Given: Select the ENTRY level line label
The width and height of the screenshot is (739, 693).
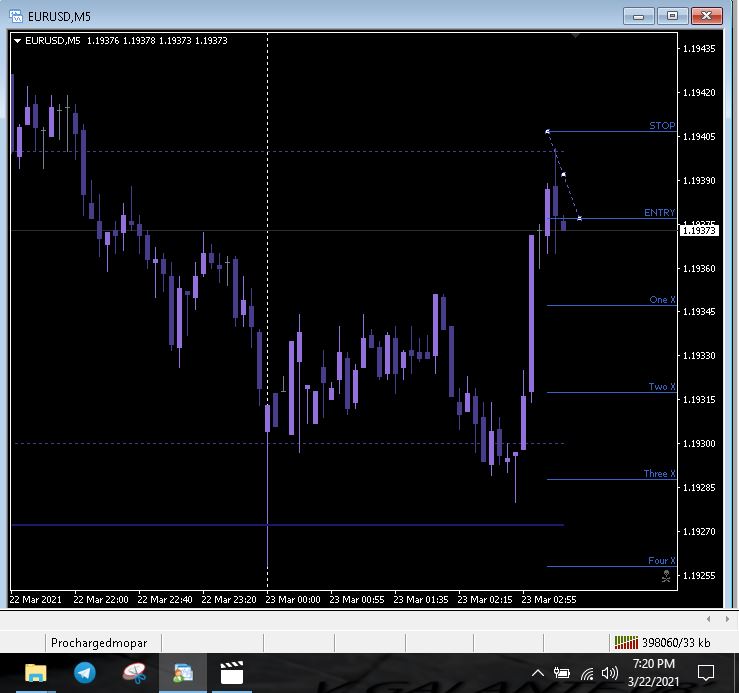Looking at the screenshot, I should coord(659,213).
